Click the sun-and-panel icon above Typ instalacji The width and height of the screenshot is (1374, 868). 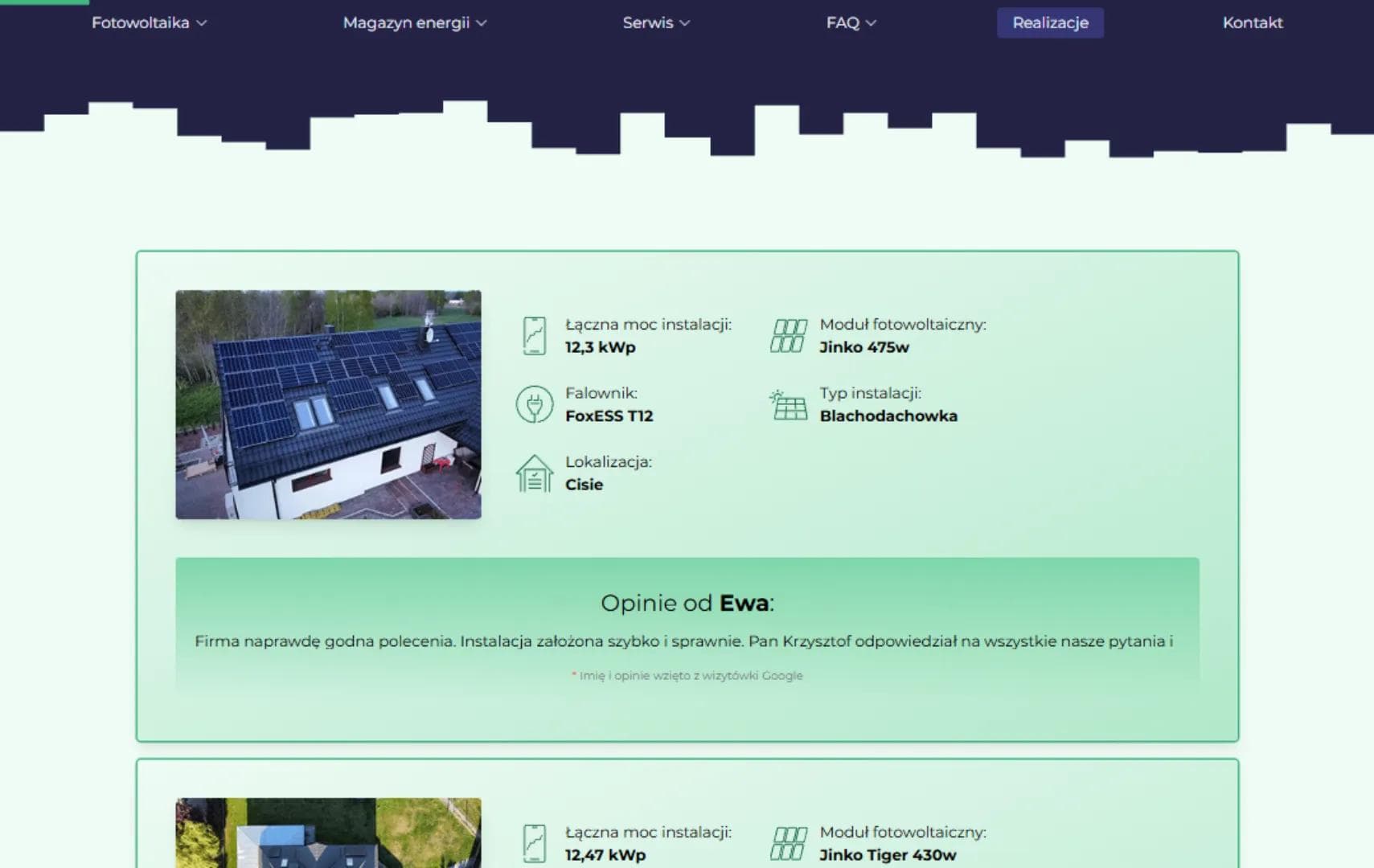[x=789, y=403]
